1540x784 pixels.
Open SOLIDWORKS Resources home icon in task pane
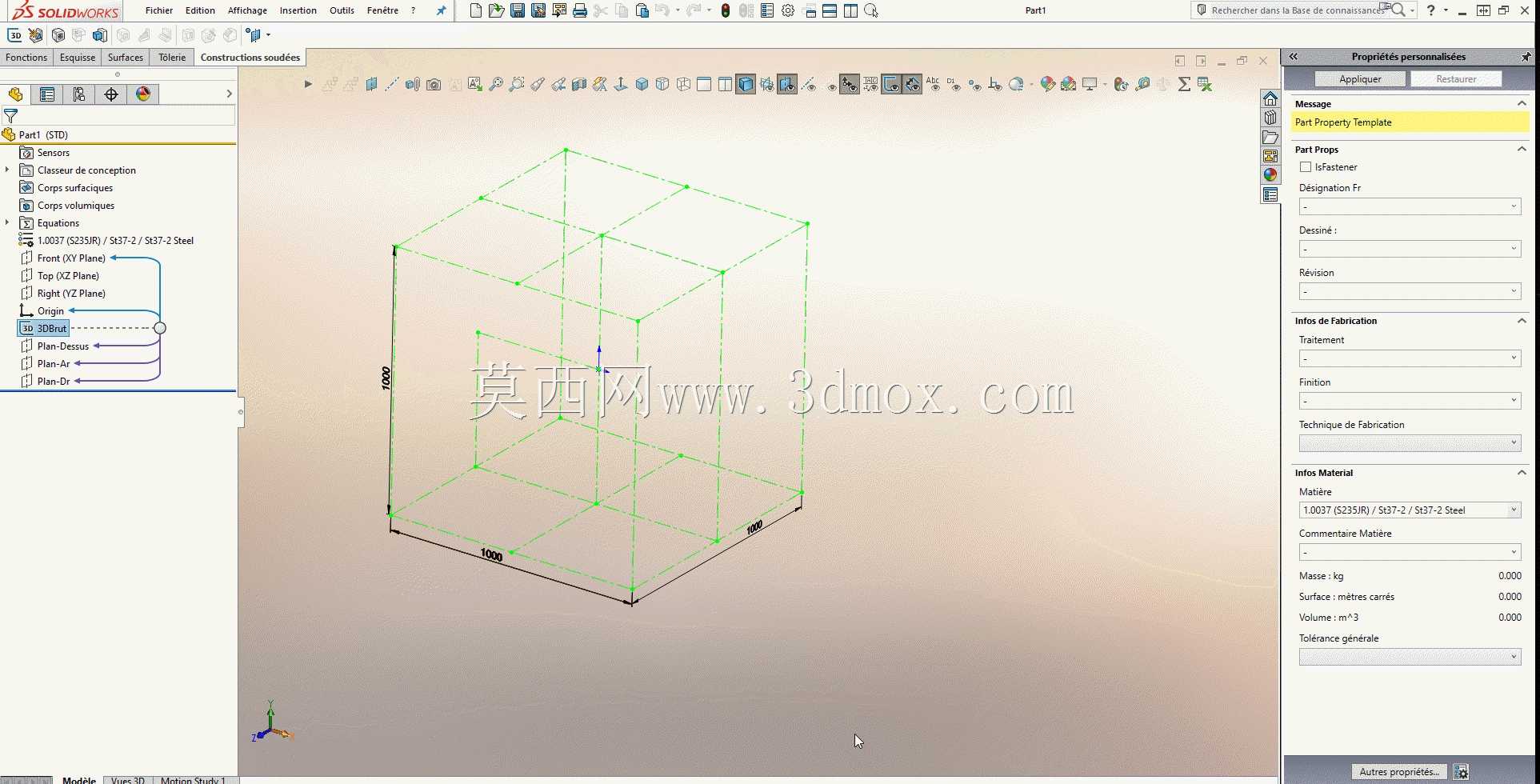(1270, 98)
